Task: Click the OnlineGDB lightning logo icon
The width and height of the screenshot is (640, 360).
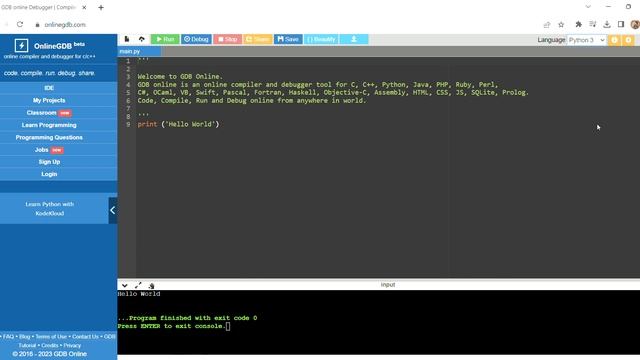Action: click(x=21, y=45)
